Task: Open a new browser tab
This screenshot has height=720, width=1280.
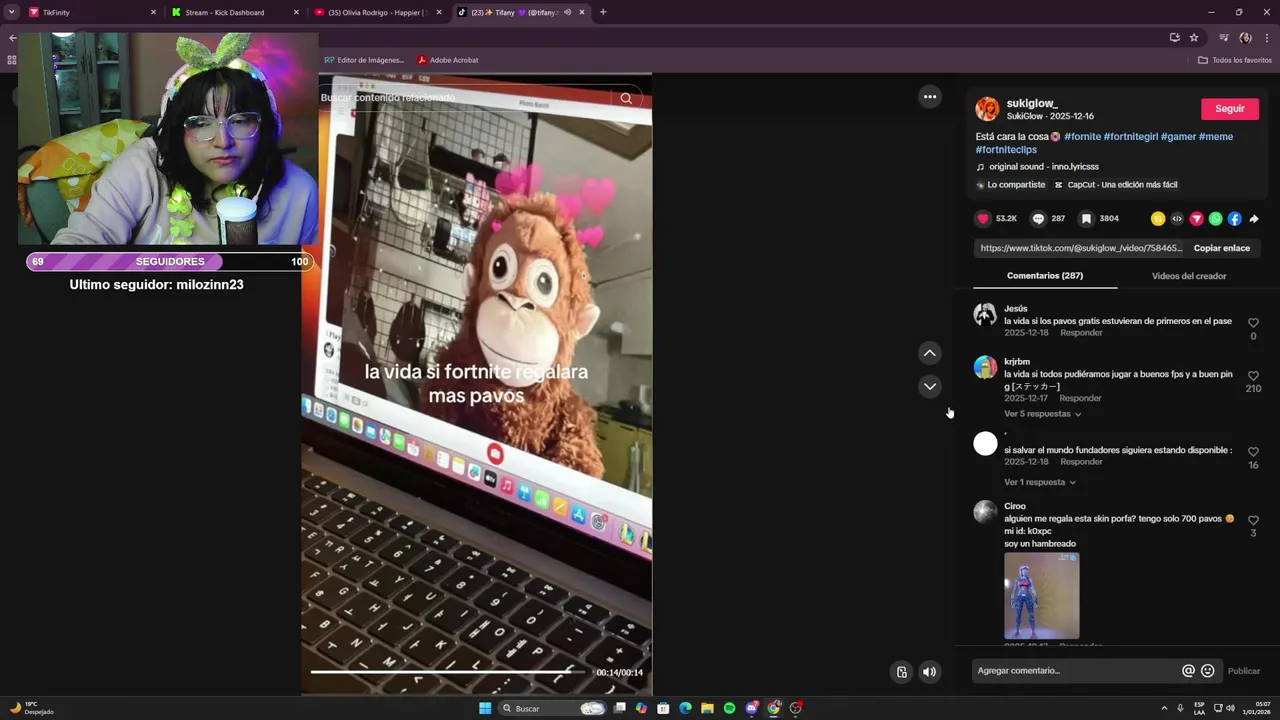Action: 603,12
